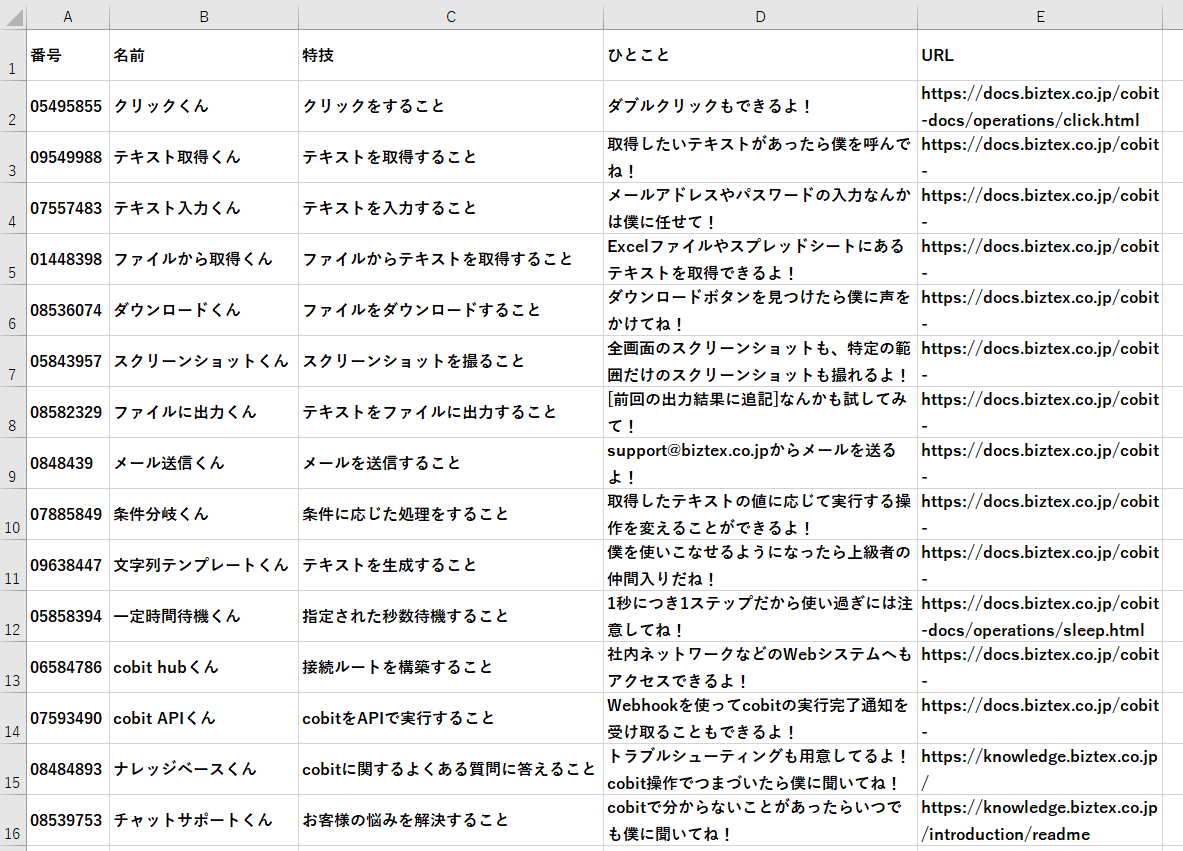Click comment starting support@biztex.co.jp
1183x851 pixels.
point(760,463)
